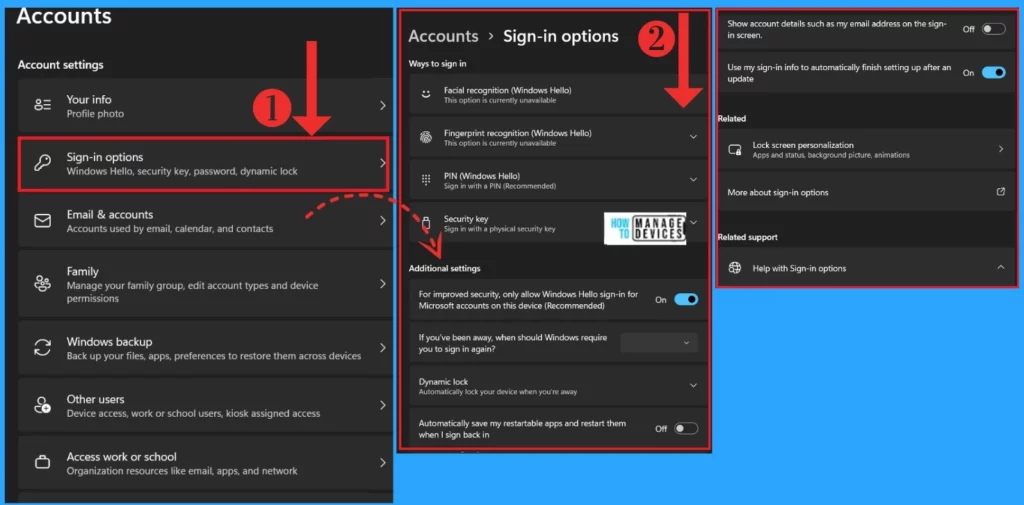The width and height of the screenshot is (1024, 505).
Task: Click chevron on Windows backup row
Action: [x=383, y=348]
